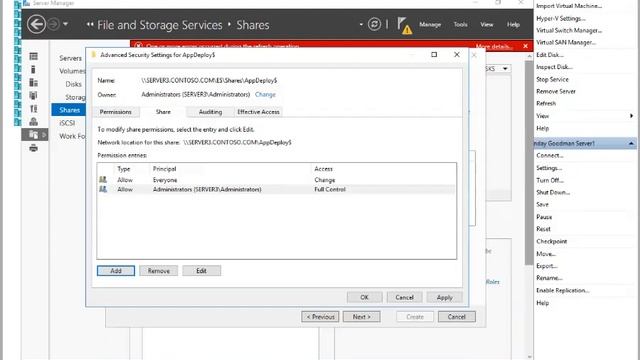Click the Server Manager vertical scrollbar
Viewport: 640px width, 360px height.
pyautogui.click(x=529, y=163)
